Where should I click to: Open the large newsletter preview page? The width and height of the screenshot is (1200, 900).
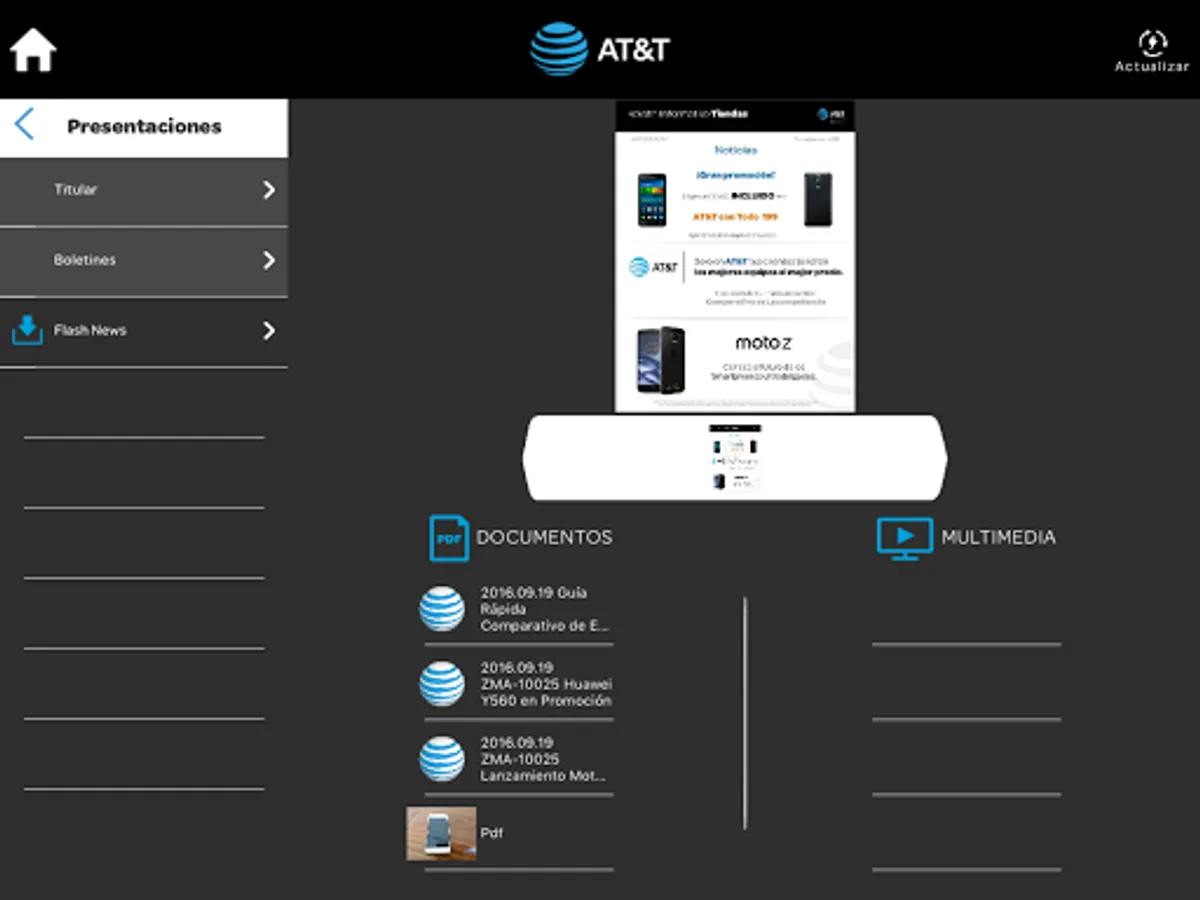[735, 256]
